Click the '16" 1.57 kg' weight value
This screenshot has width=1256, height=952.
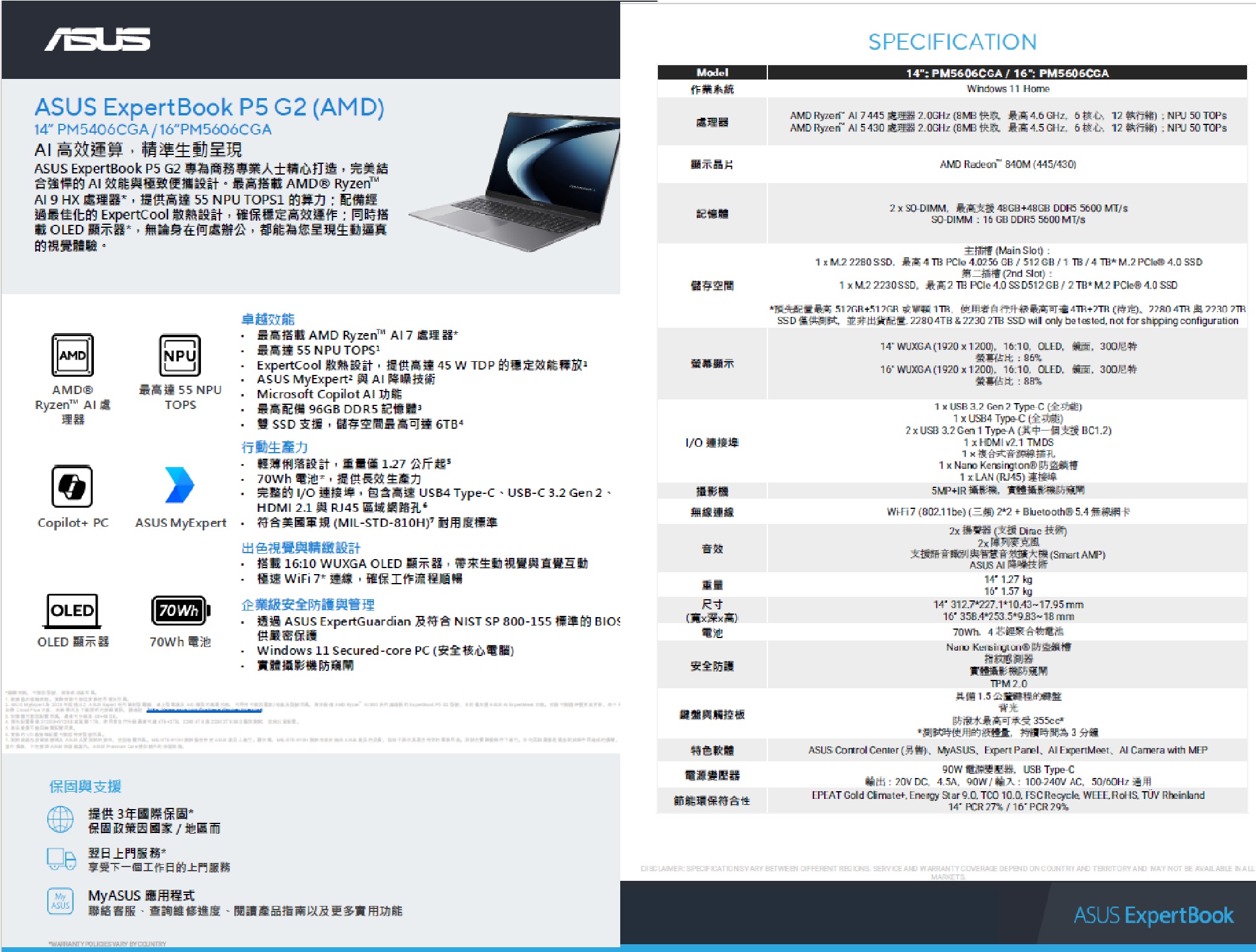(1008, 591)
